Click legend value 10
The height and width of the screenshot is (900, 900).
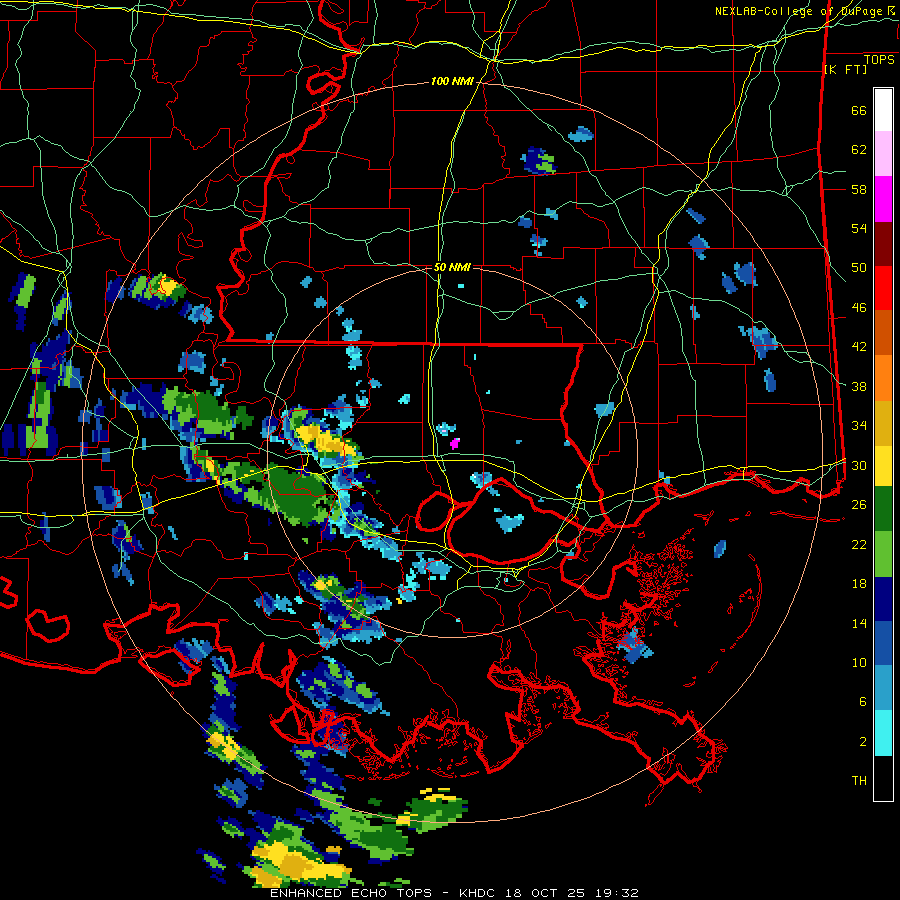859,662
